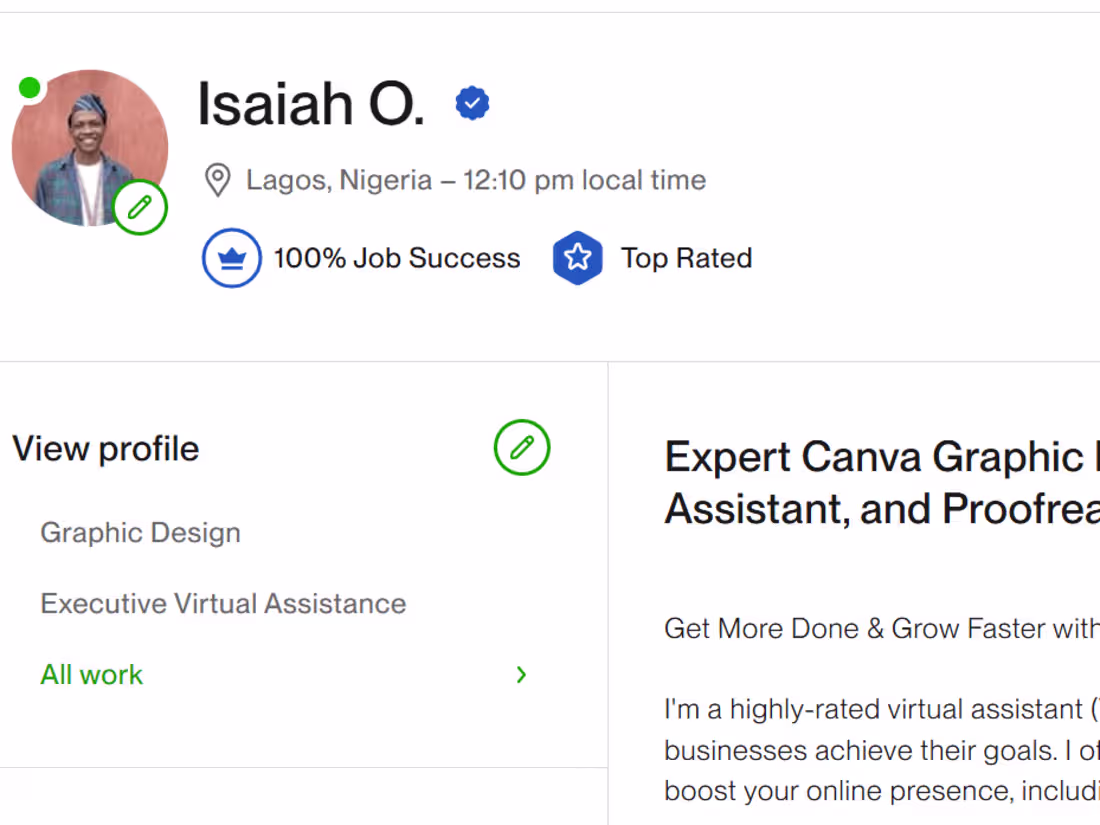
Task: Expand All work using the right chevron
Action: [x=520, y=675]
